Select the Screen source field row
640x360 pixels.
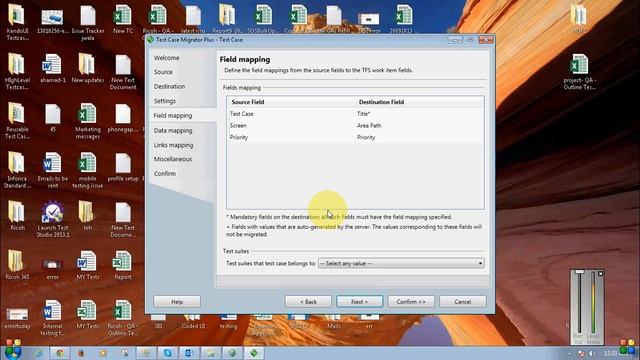point(355,126)
